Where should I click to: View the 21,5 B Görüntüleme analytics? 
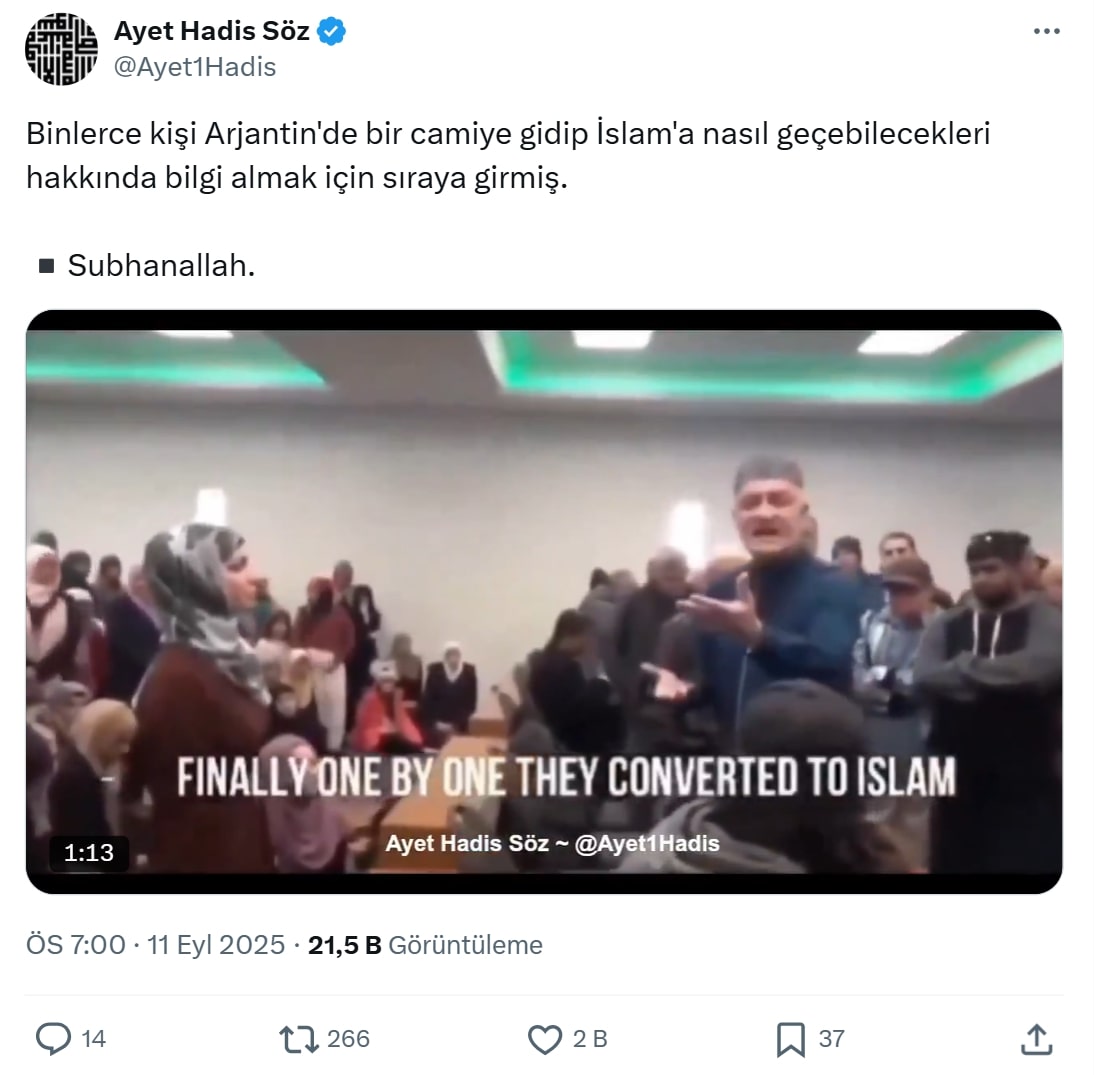click(x=425, y=945)
